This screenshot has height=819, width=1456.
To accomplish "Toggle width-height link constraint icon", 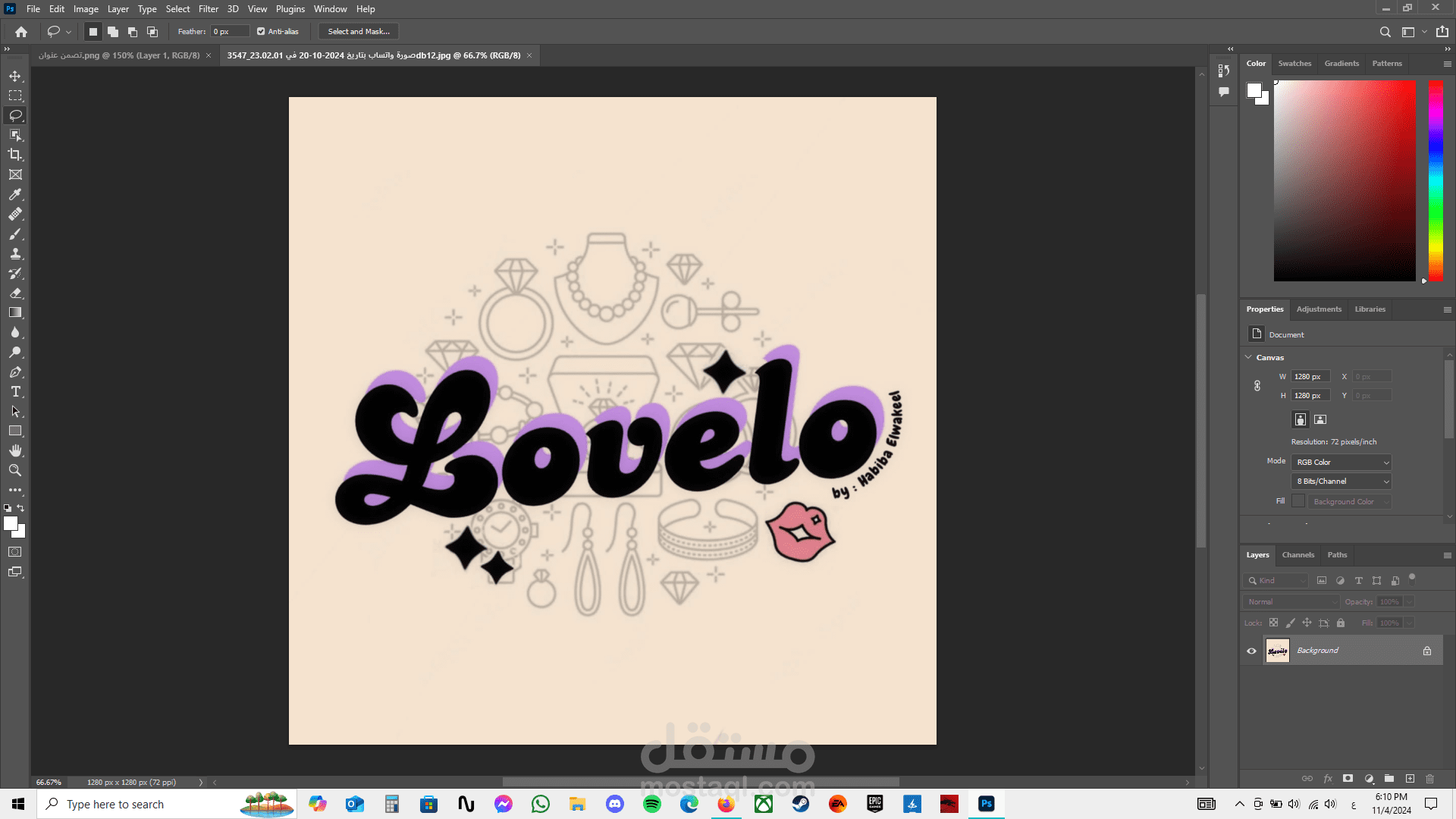I will click(x=1257, y=386).
